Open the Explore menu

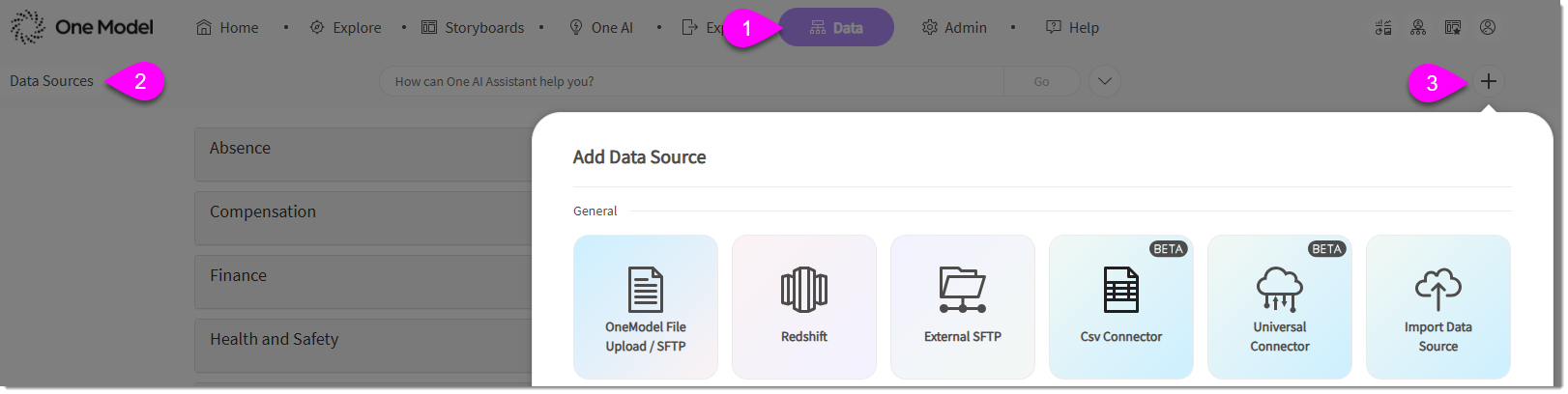click(x=346, y=28)
